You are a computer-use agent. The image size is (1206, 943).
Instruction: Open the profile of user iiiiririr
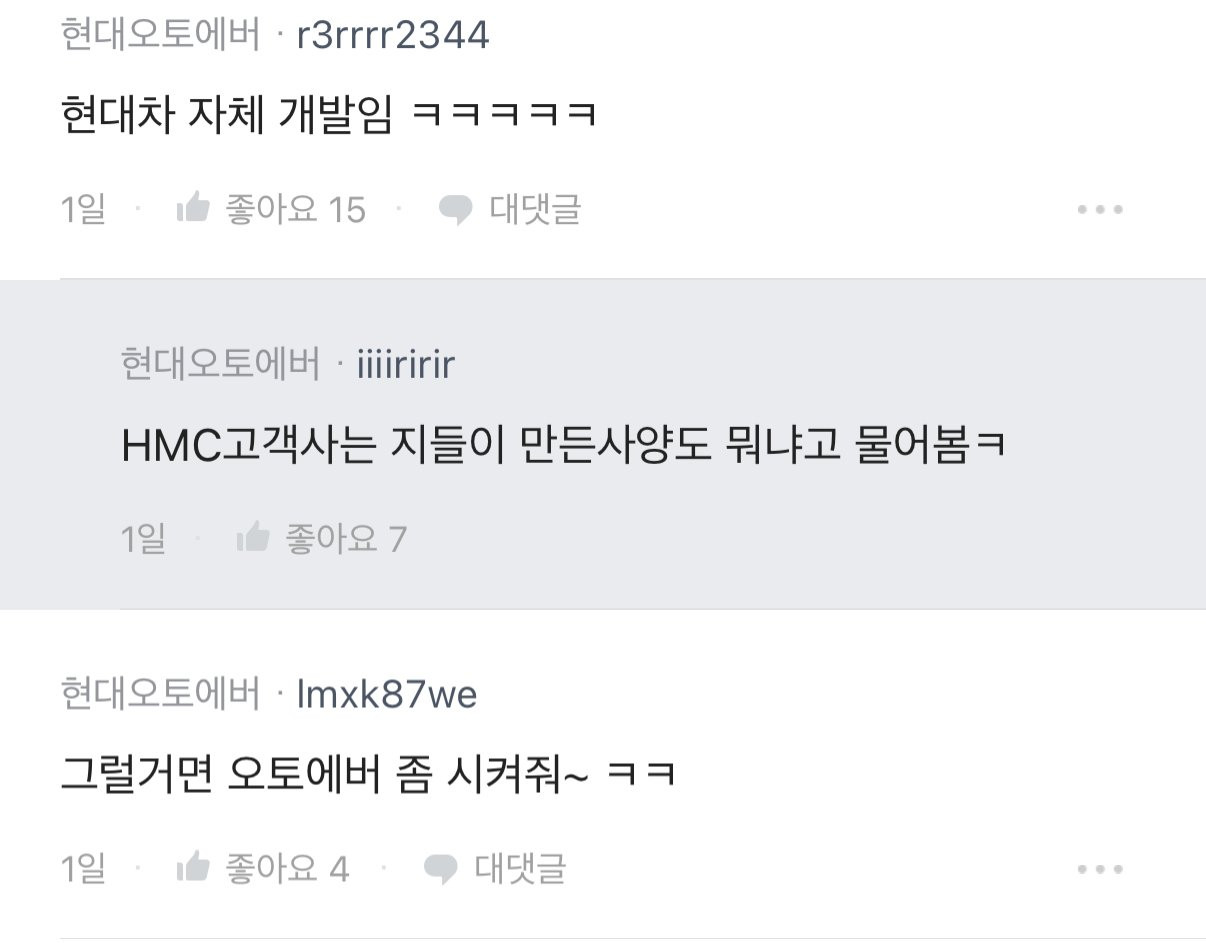(x=406, y=365)
